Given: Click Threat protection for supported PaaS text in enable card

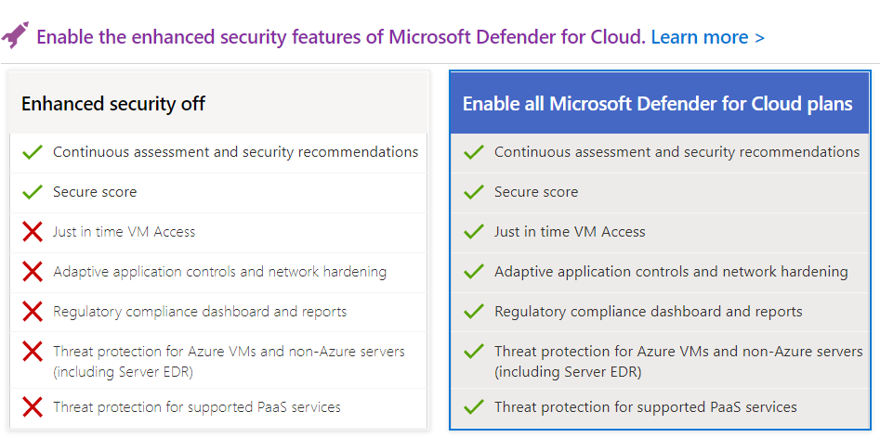Looking at the screenshot, I should click(645, 407).
